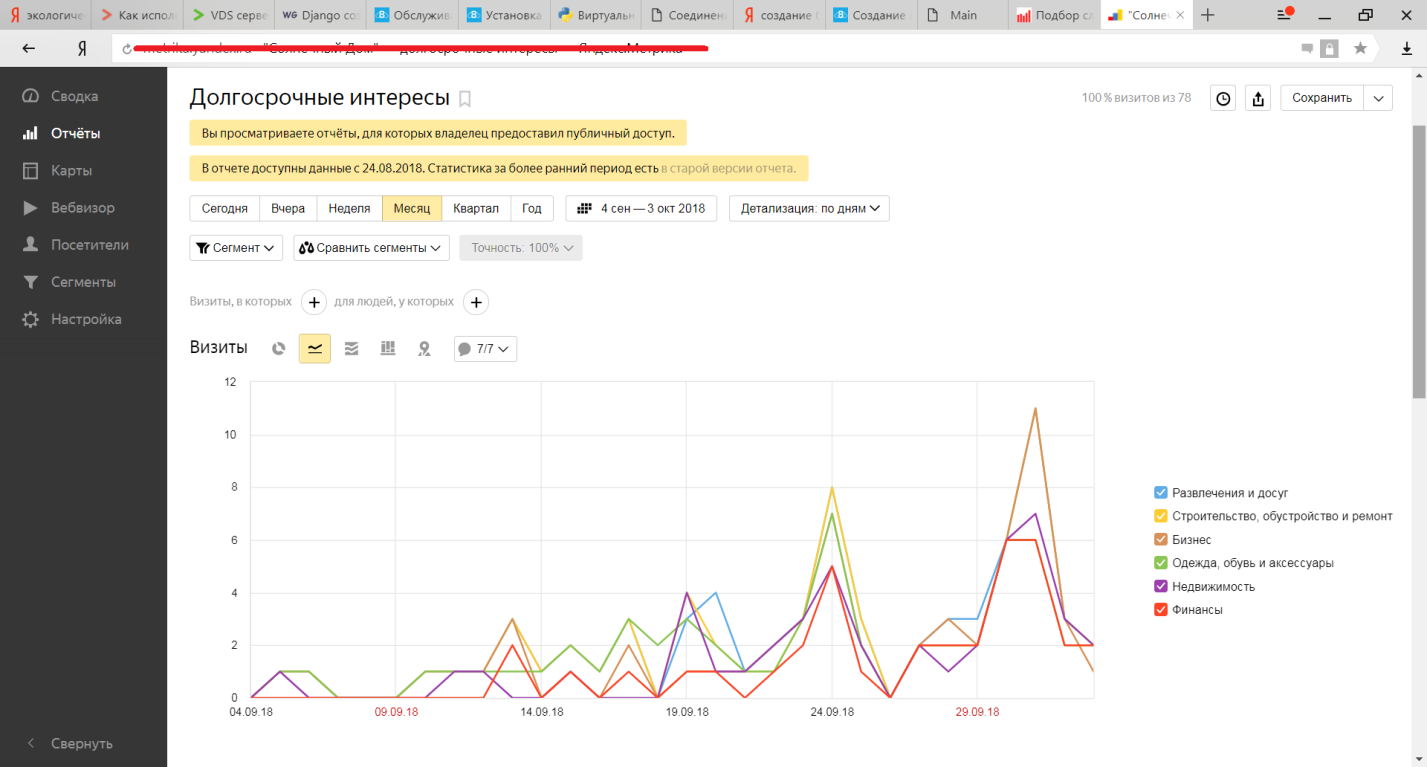Screen dimensions: 1427x767
Task: Click the export report icon
Action: coord(1259,98)
